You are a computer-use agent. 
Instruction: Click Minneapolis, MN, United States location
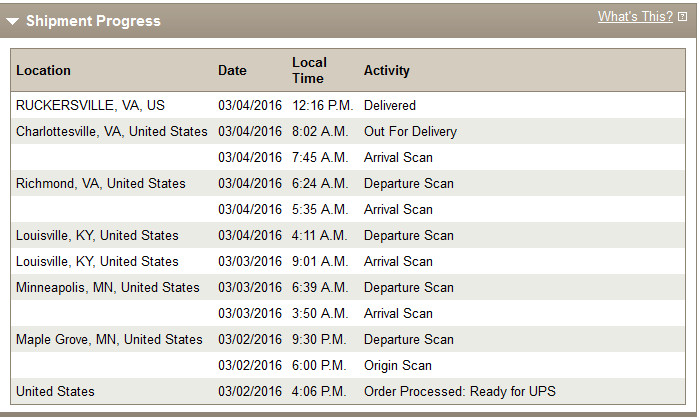pos(107,287)
